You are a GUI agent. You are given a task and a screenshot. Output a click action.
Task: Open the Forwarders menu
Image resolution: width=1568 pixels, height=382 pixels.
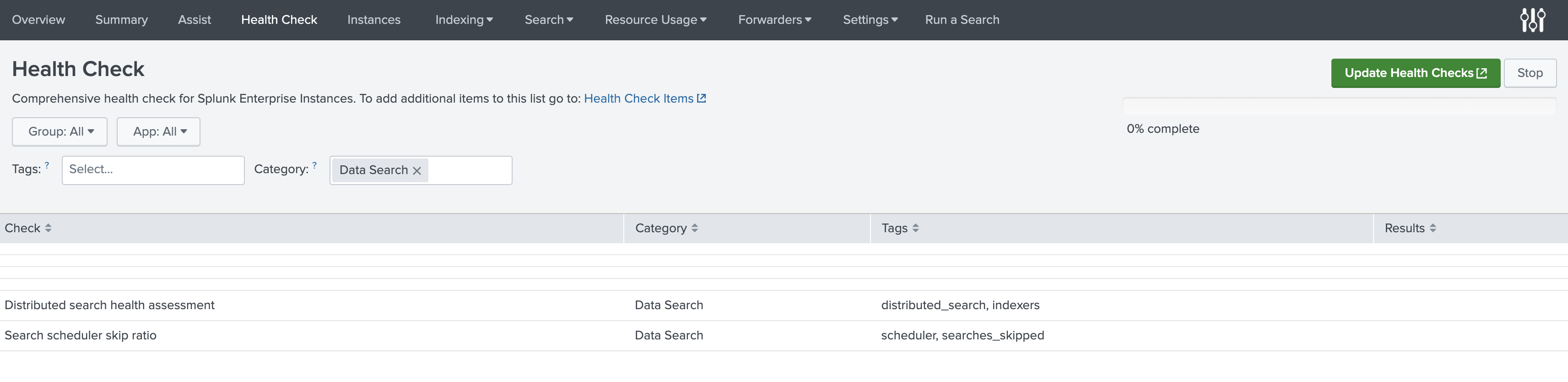[x=774, y=20]
